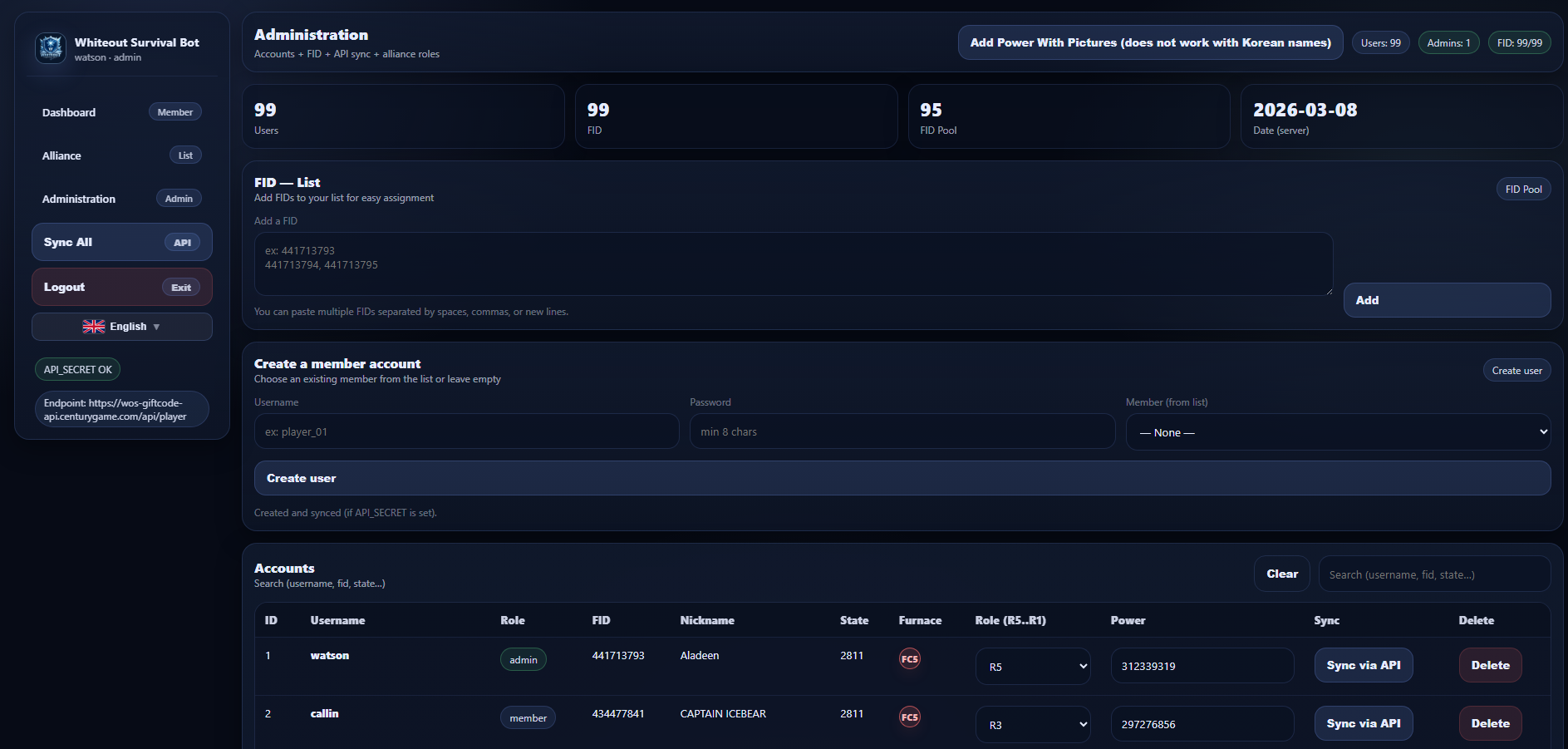The image size is (1568, 749).
Task: Click inside the Add a FID text area
Action: coord(793,264)
